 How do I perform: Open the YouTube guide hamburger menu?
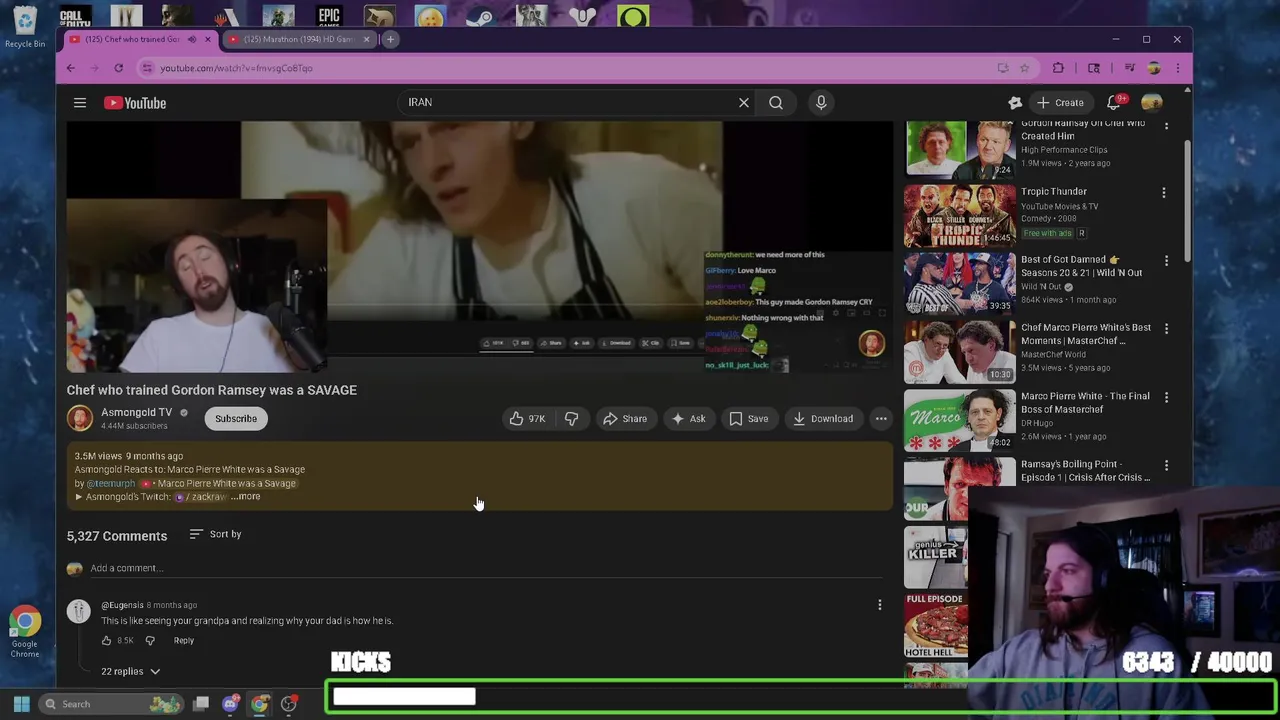tap(80, 103)
